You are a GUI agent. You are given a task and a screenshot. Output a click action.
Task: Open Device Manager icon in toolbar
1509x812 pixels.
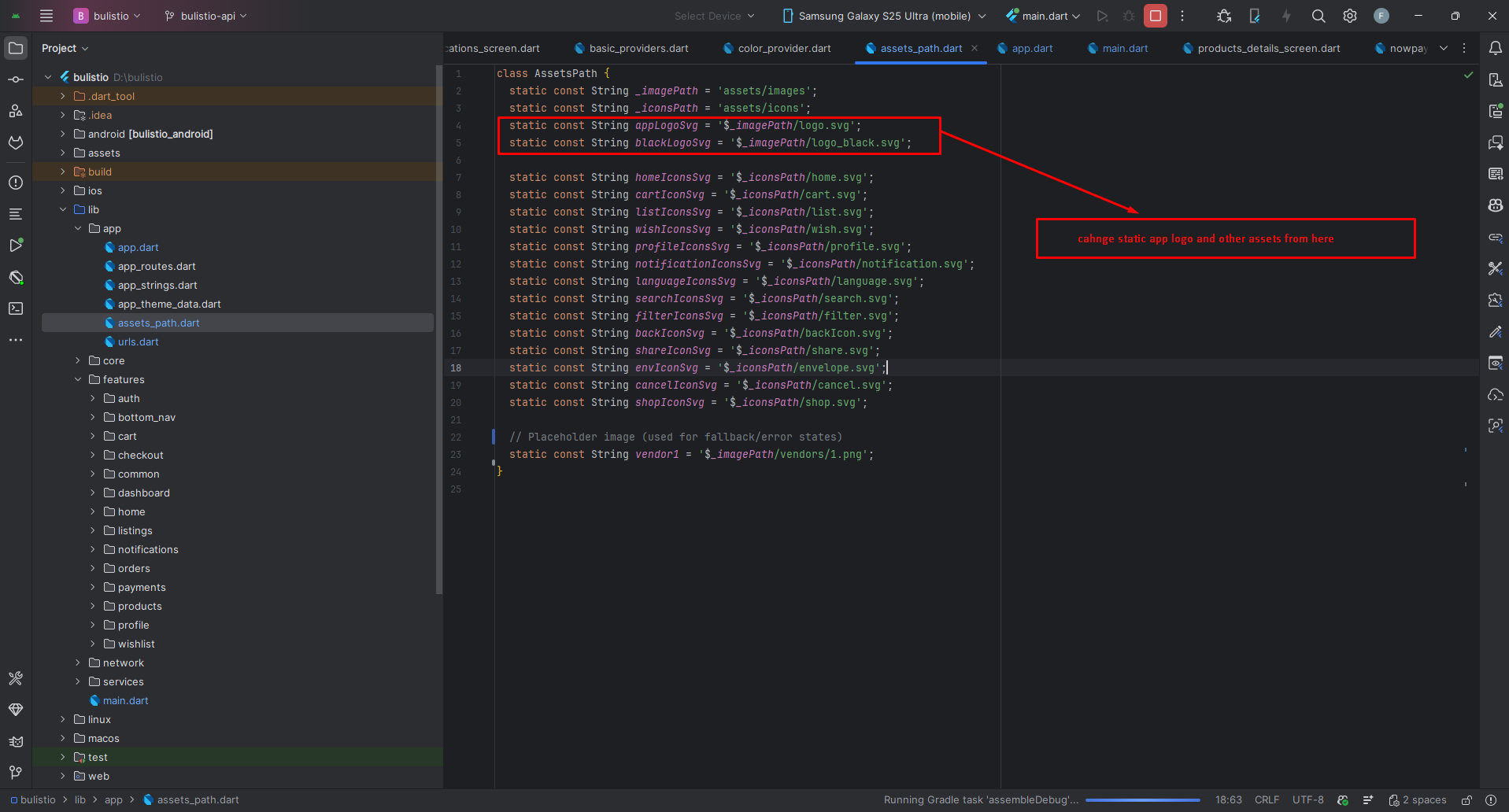click(1255, 16)
